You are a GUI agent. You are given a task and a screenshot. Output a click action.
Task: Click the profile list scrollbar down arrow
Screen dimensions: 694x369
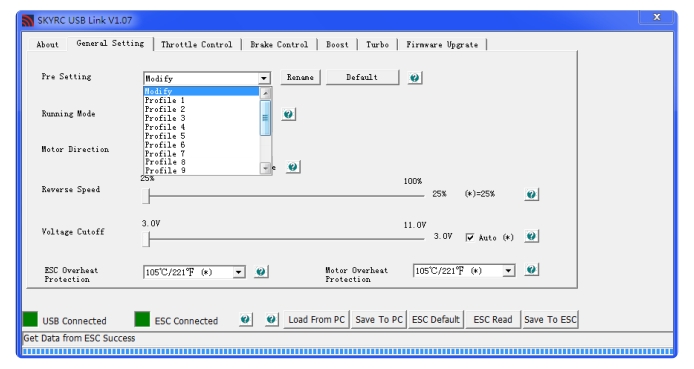tap(265, 168)
